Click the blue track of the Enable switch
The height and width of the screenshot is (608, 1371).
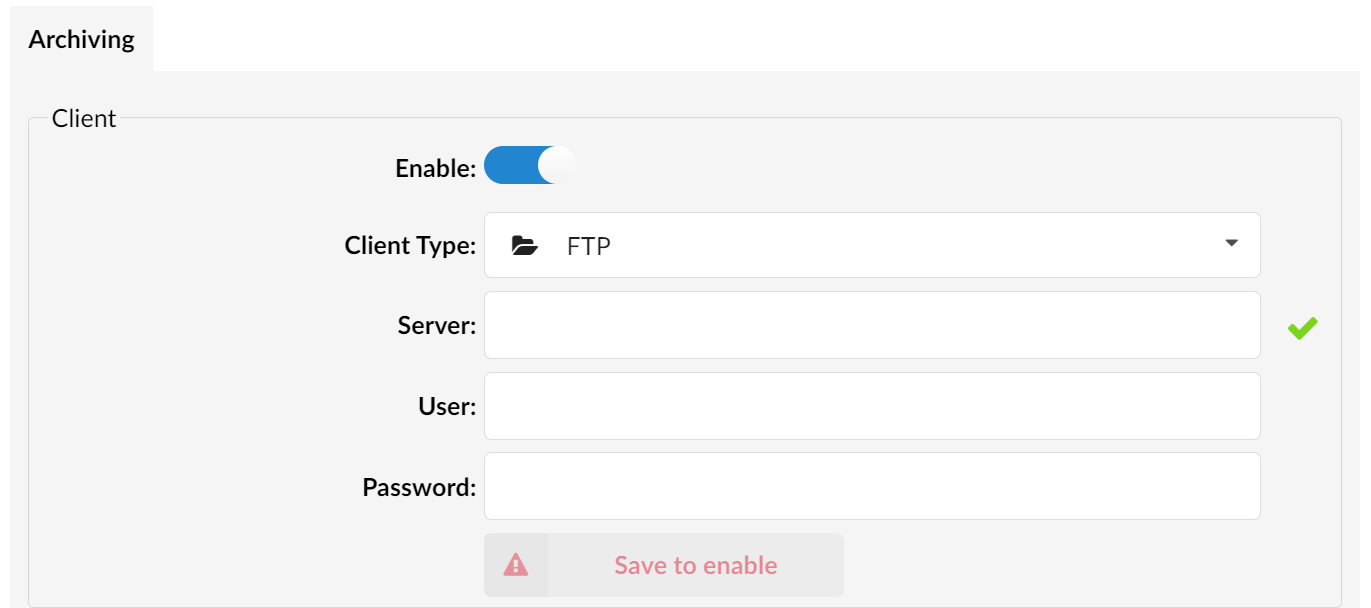(510, 165)
